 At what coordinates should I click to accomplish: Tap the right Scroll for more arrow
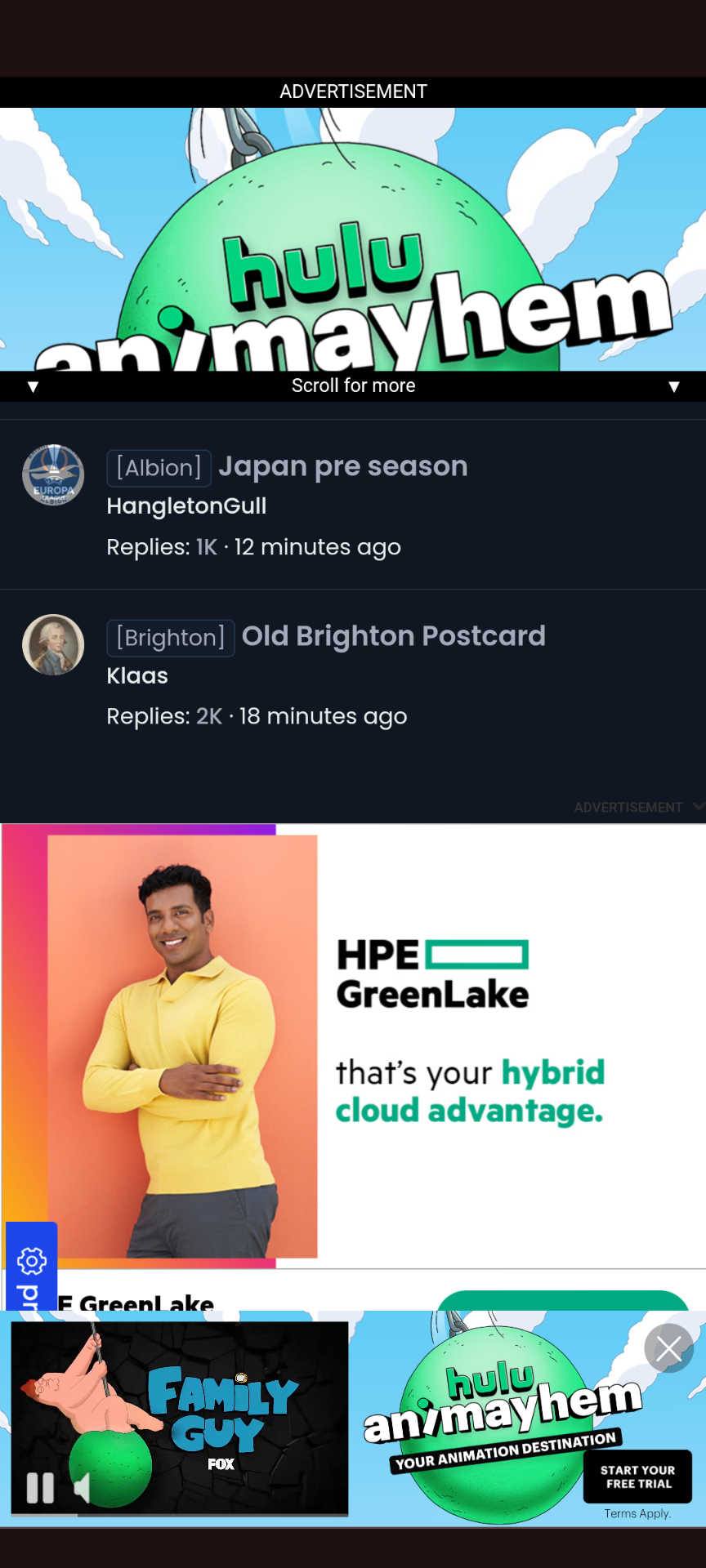tap(674, 386)
